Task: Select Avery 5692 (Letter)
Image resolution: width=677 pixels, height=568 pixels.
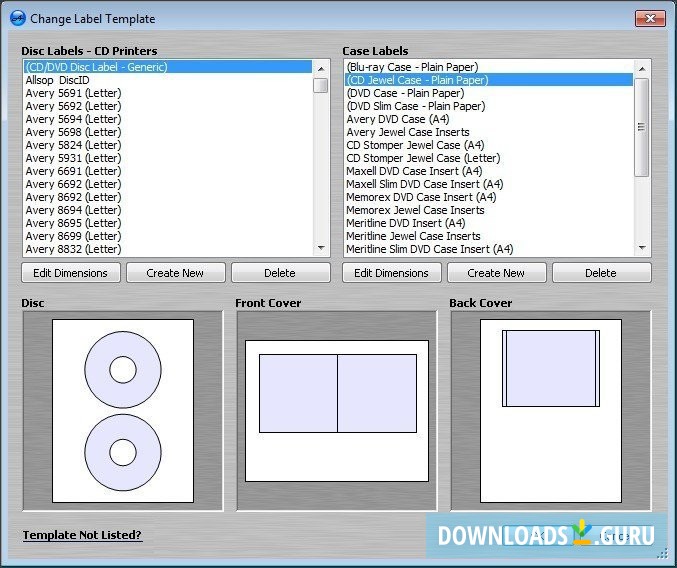Action: (x=168, y=106)
